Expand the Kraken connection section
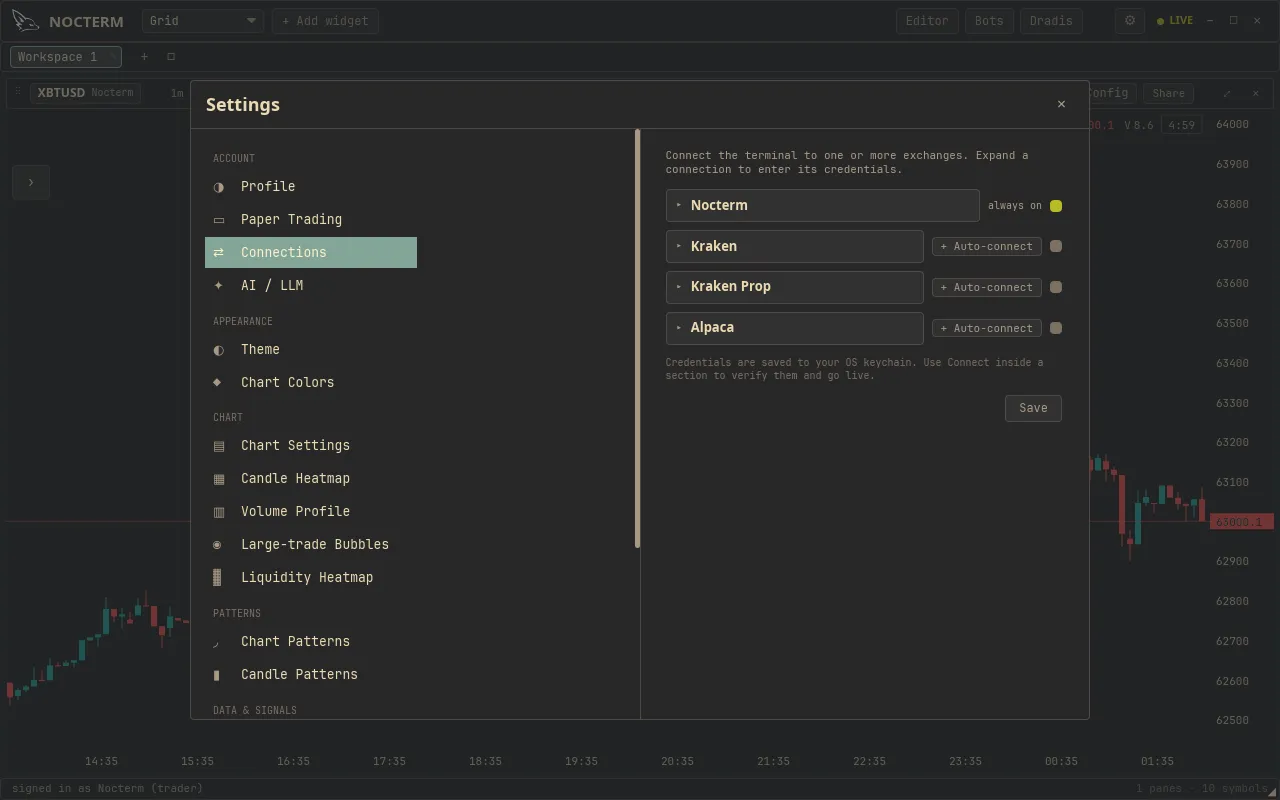 tap(794, 246)
